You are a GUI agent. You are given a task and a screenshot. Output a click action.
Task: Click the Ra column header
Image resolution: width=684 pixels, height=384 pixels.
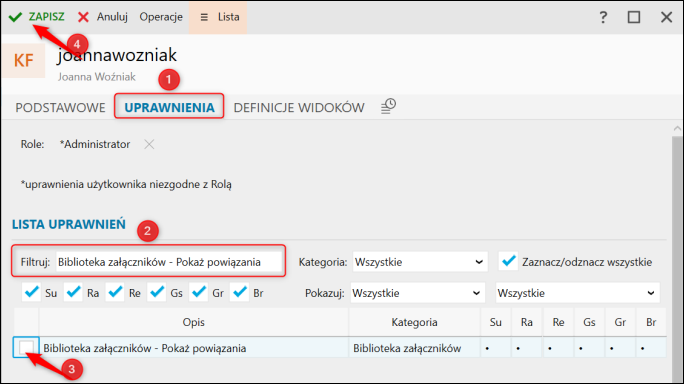pyautogui.click(x=527, y=322)
